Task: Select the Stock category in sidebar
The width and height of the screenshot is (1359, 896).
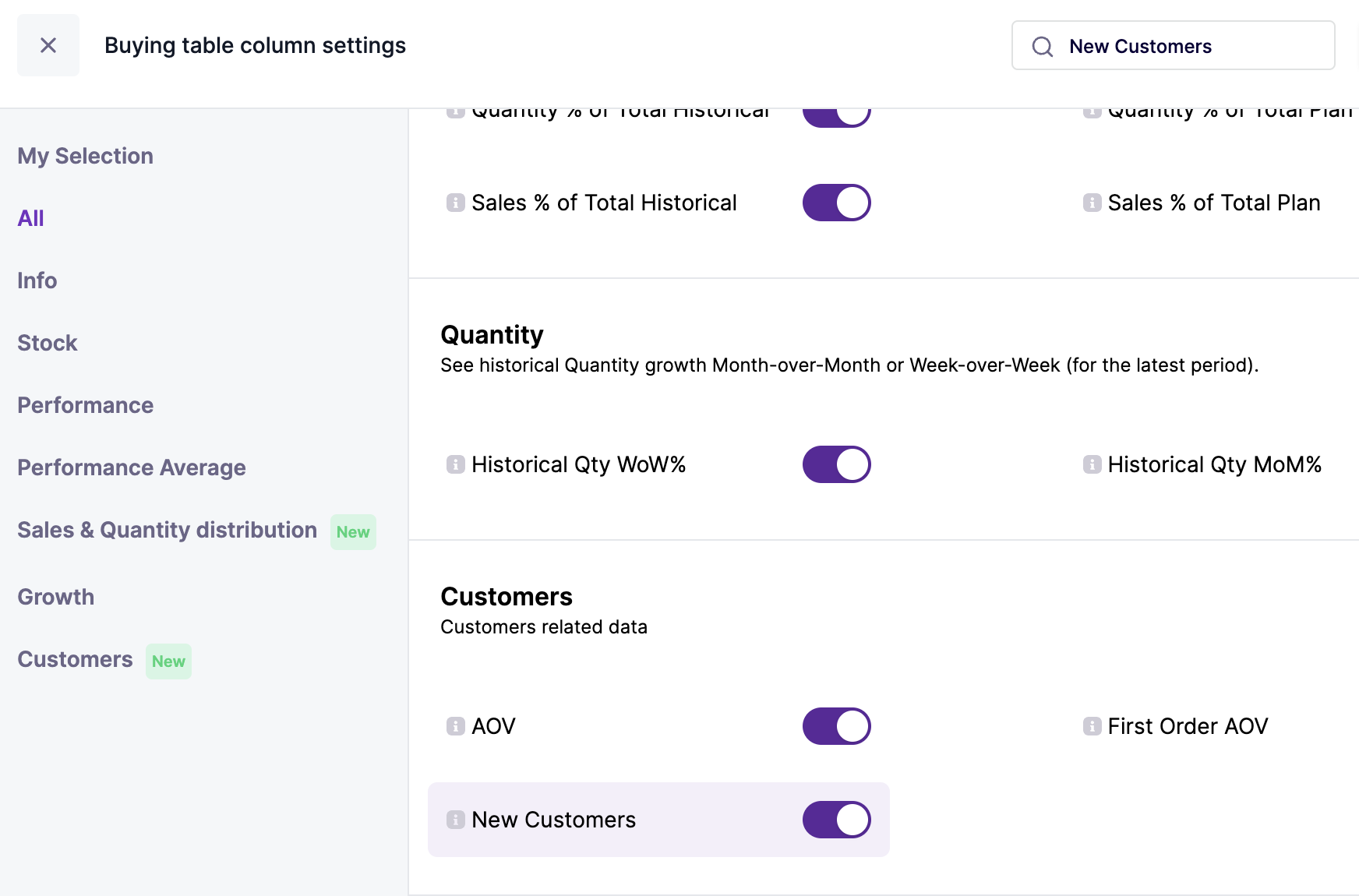Action: [47, 343]
